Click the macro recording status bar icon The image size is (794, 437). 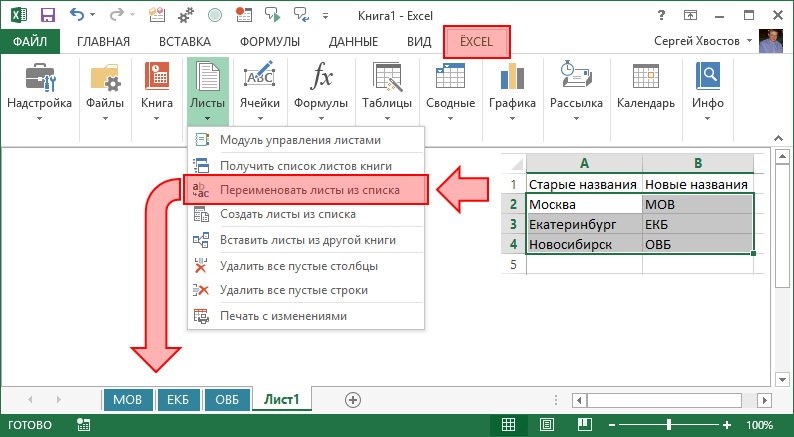point(84,425)
